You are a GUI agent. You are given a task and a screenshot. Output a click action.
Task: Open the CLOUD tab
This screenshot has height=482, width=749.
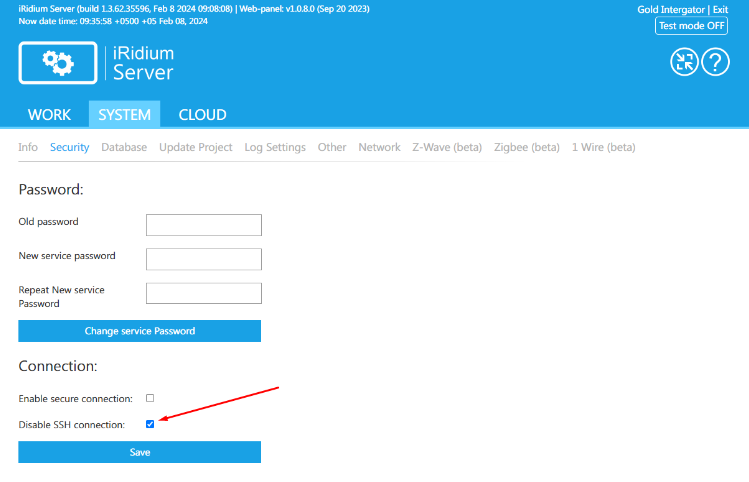click(x=202, y=114)
